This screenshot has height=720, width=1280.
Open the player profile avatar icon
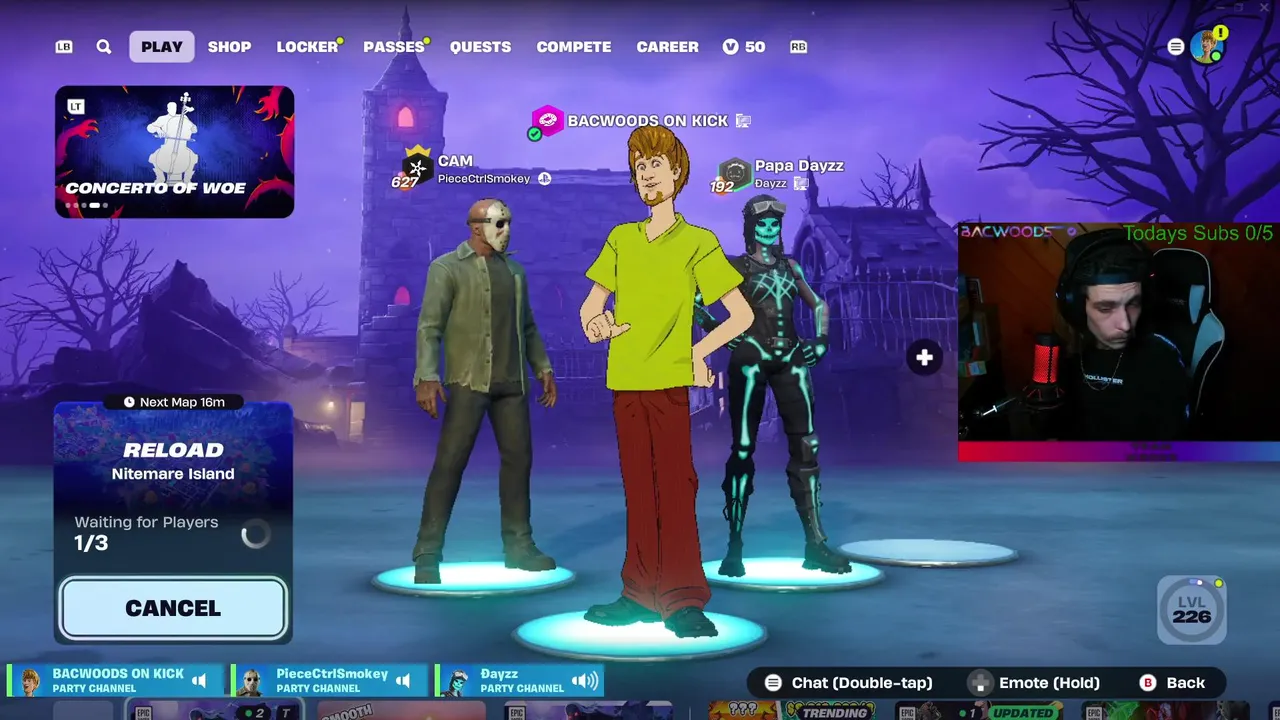1207,46
